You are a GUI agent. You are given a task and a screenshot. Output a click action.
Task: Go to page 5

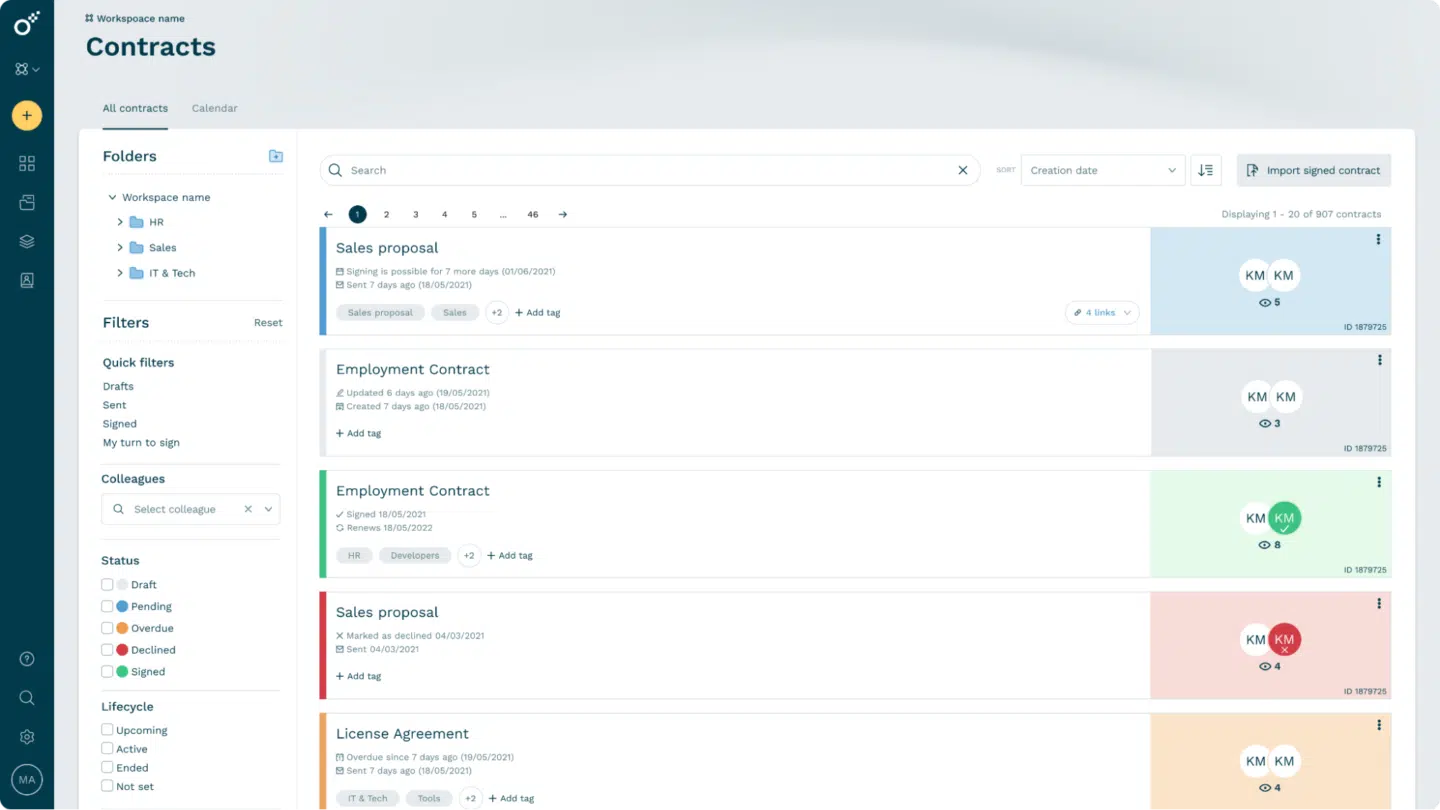coord(474,214)
